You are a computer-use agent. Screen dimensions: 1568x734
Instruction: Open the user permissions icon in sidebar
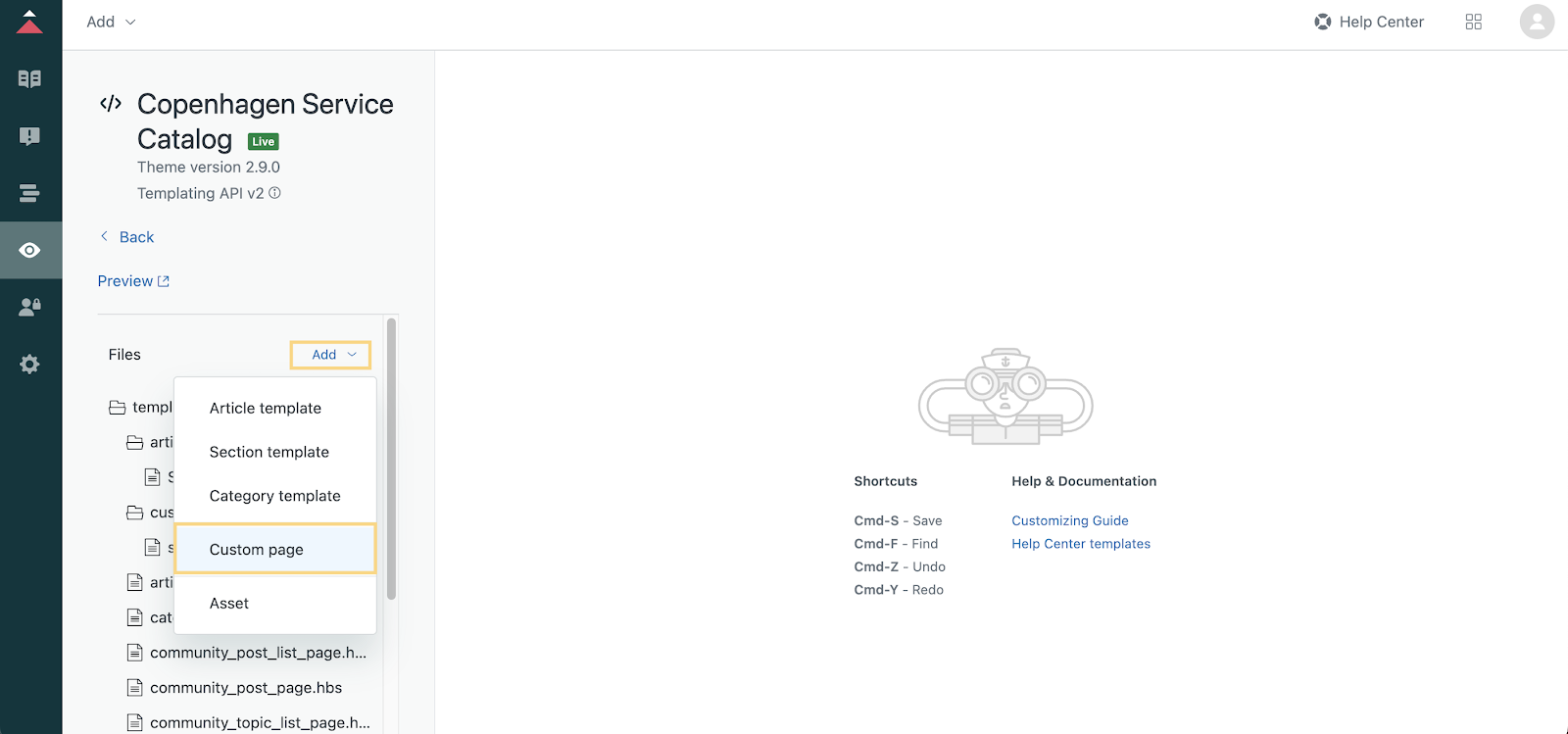pyautogui.click(x=29, y=307)
